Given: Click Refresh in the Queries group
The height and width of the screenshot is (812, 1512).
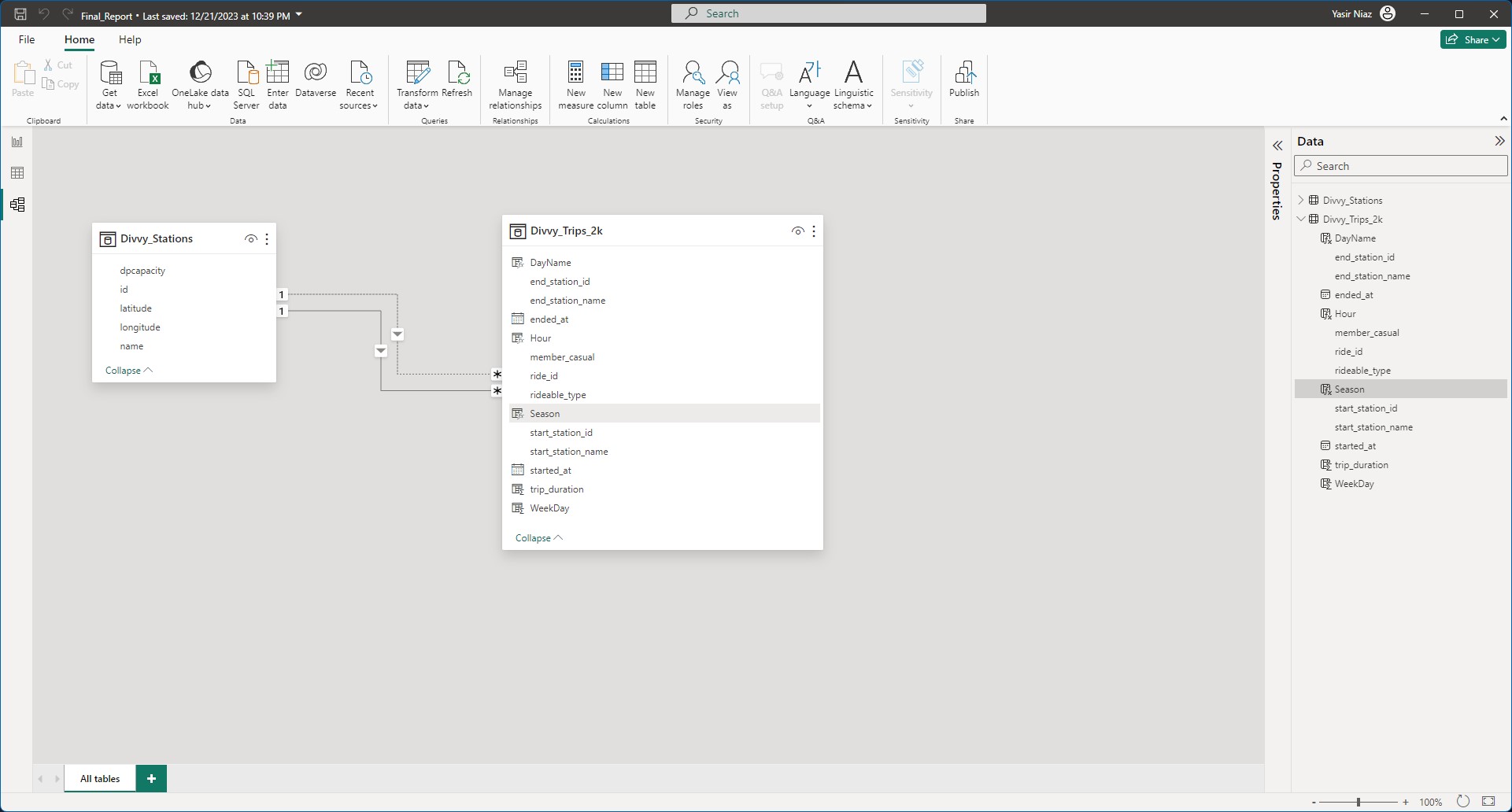Looking at the screenshot, I should click(x=457, y=79).
